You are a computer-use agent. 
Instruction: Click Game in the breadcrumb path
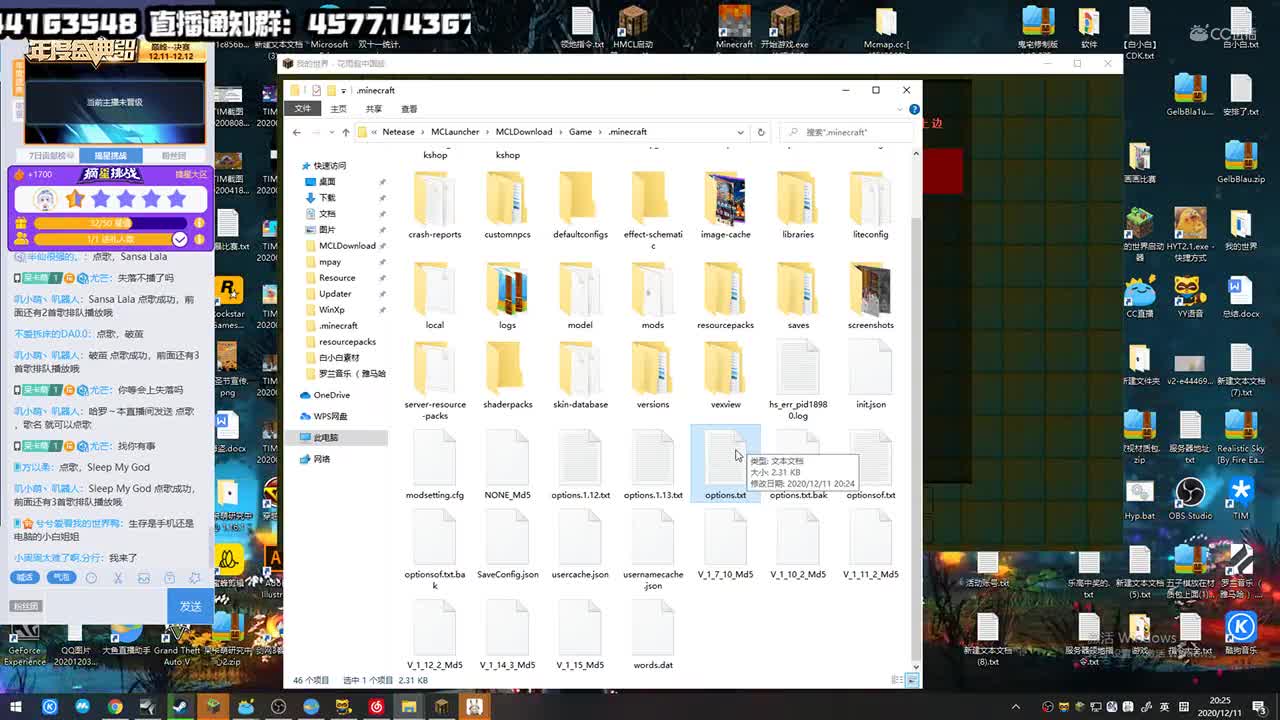coord(580,132)
